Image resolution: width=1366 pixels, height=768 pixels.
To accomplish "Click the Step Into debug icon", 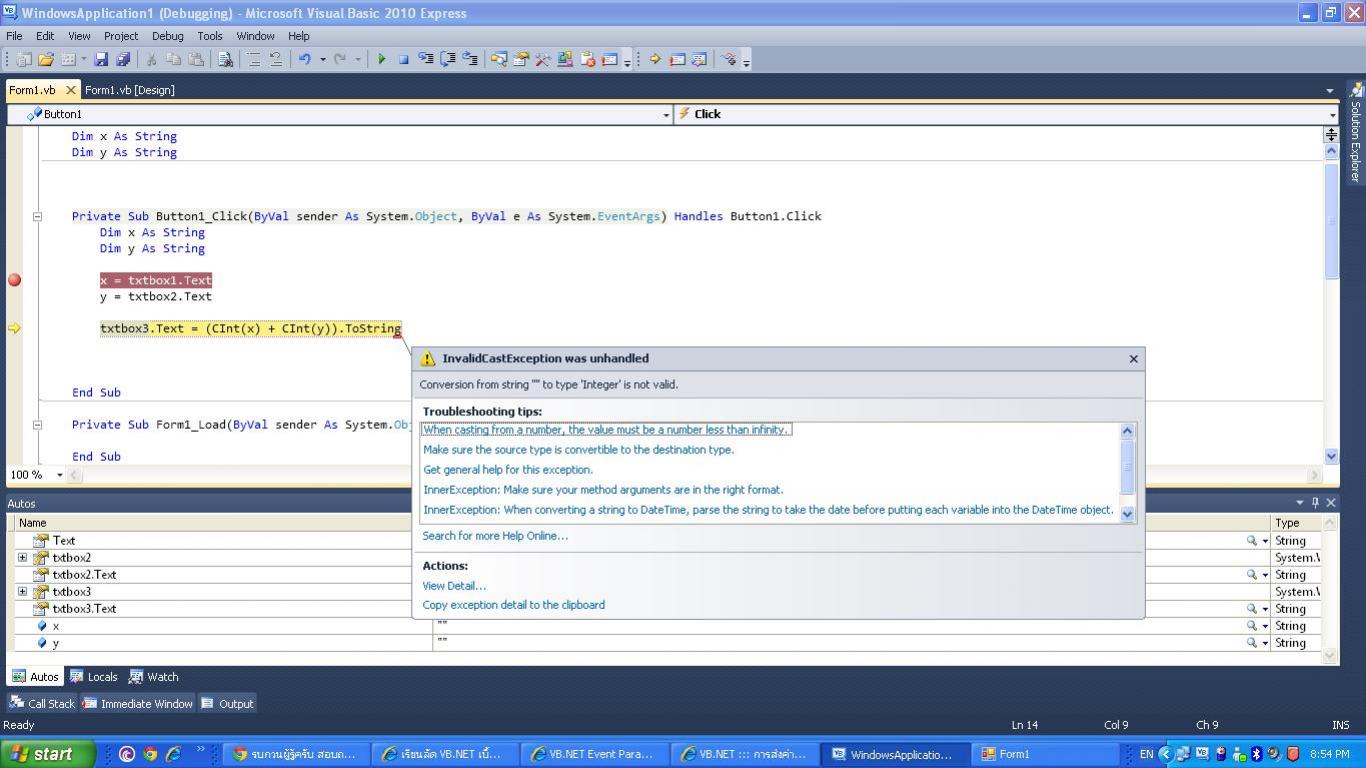I will [426, 59].
